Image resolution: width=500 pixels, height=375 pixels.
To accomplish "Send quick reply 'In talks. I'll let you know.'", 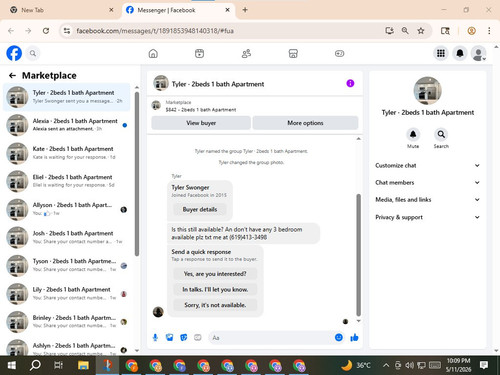I will pos(215,289).
